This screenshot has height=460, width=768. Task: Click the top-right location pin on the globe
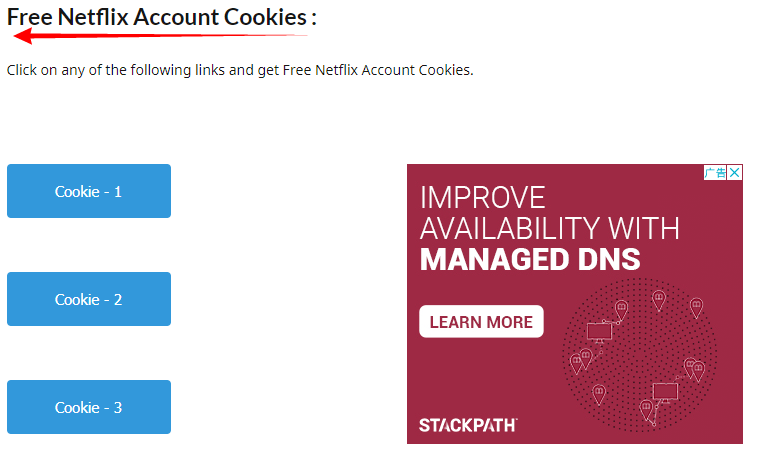pyautogui.click(x=696, y=307)
